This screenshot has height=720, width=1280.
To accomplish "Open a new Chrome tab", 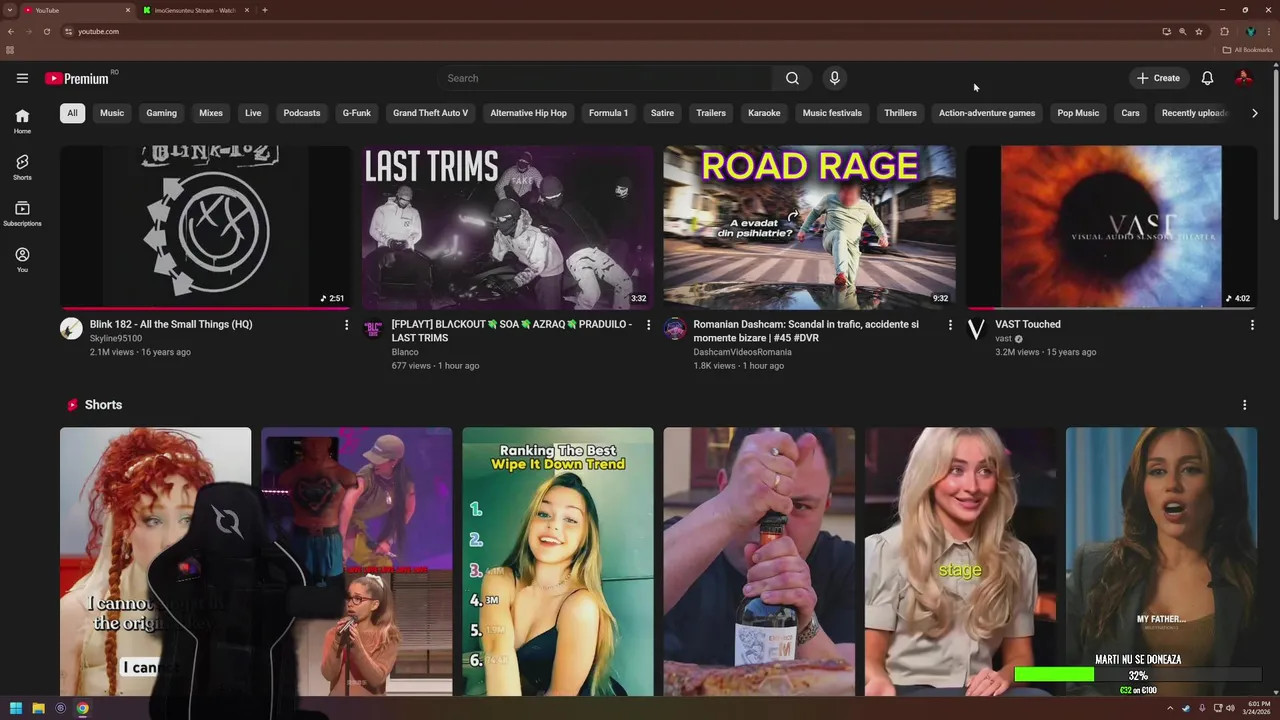I will pos(265,10).
